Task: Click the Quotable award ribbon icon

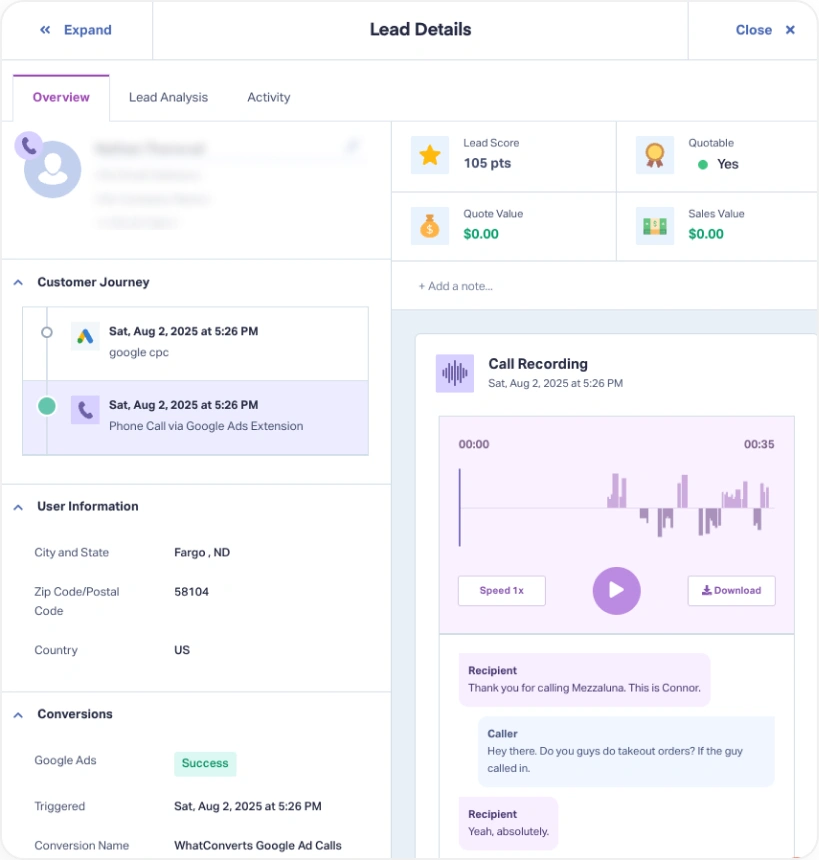Action: point(654,155)
